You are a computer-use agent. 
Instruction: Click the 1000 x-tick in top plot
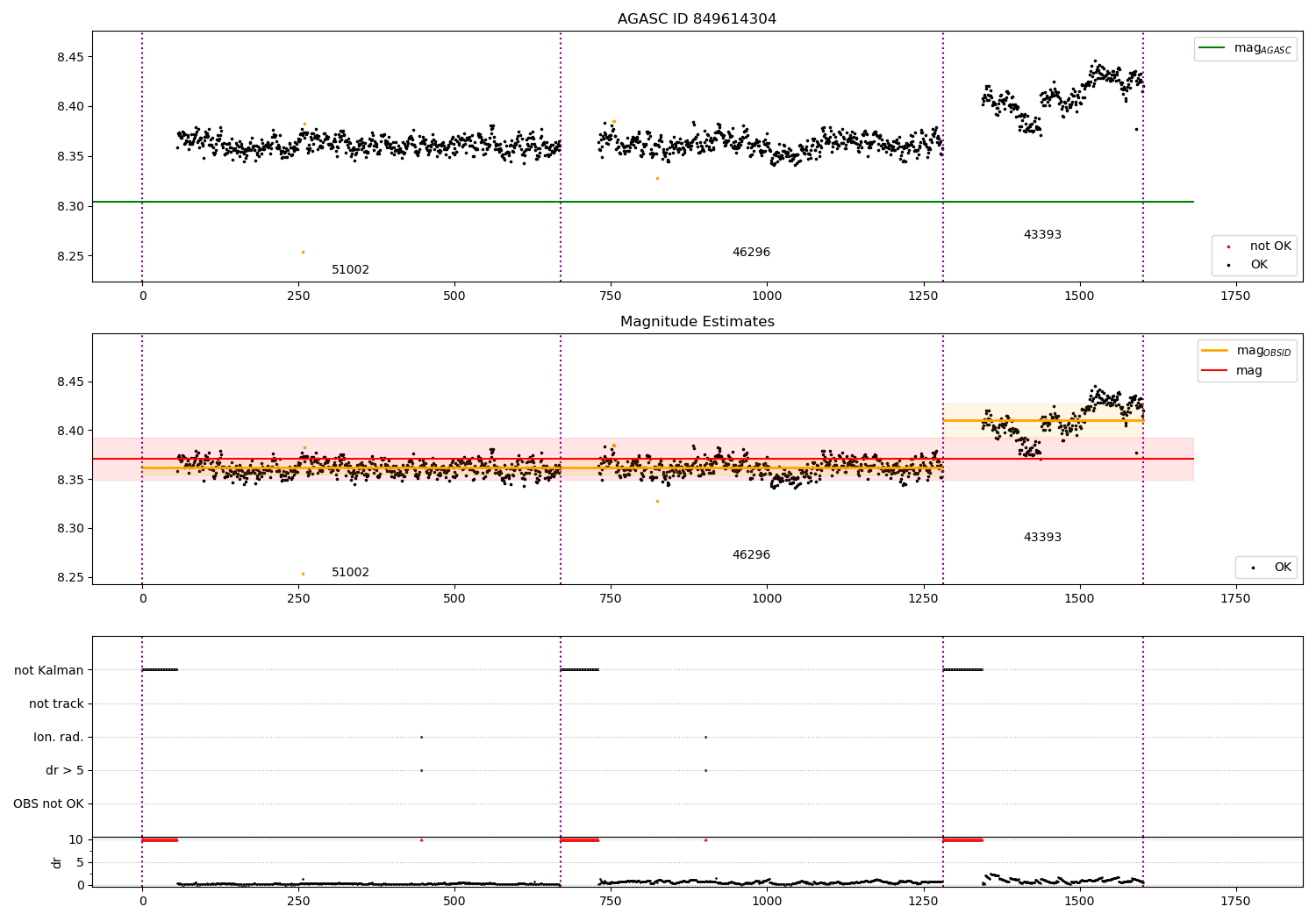tap(767, 296)
